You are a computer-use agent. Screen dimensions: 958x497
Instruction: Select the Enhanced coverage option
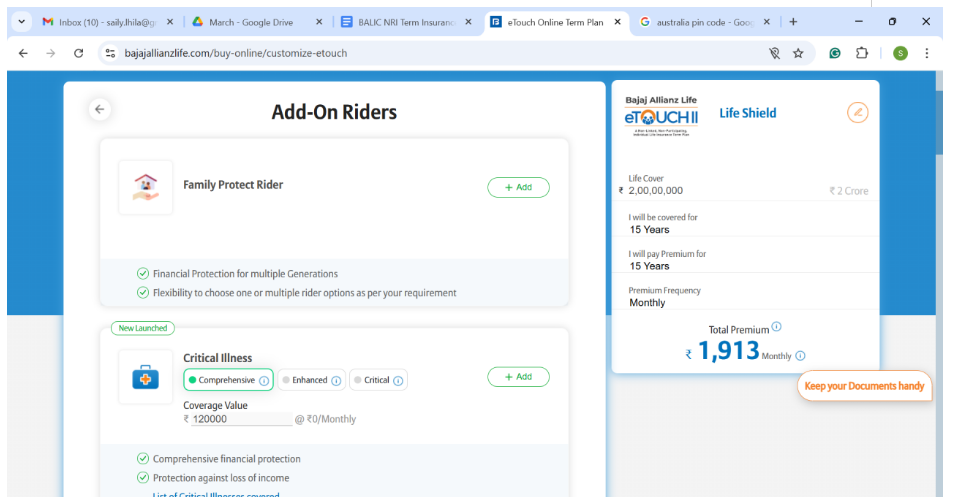311,380
